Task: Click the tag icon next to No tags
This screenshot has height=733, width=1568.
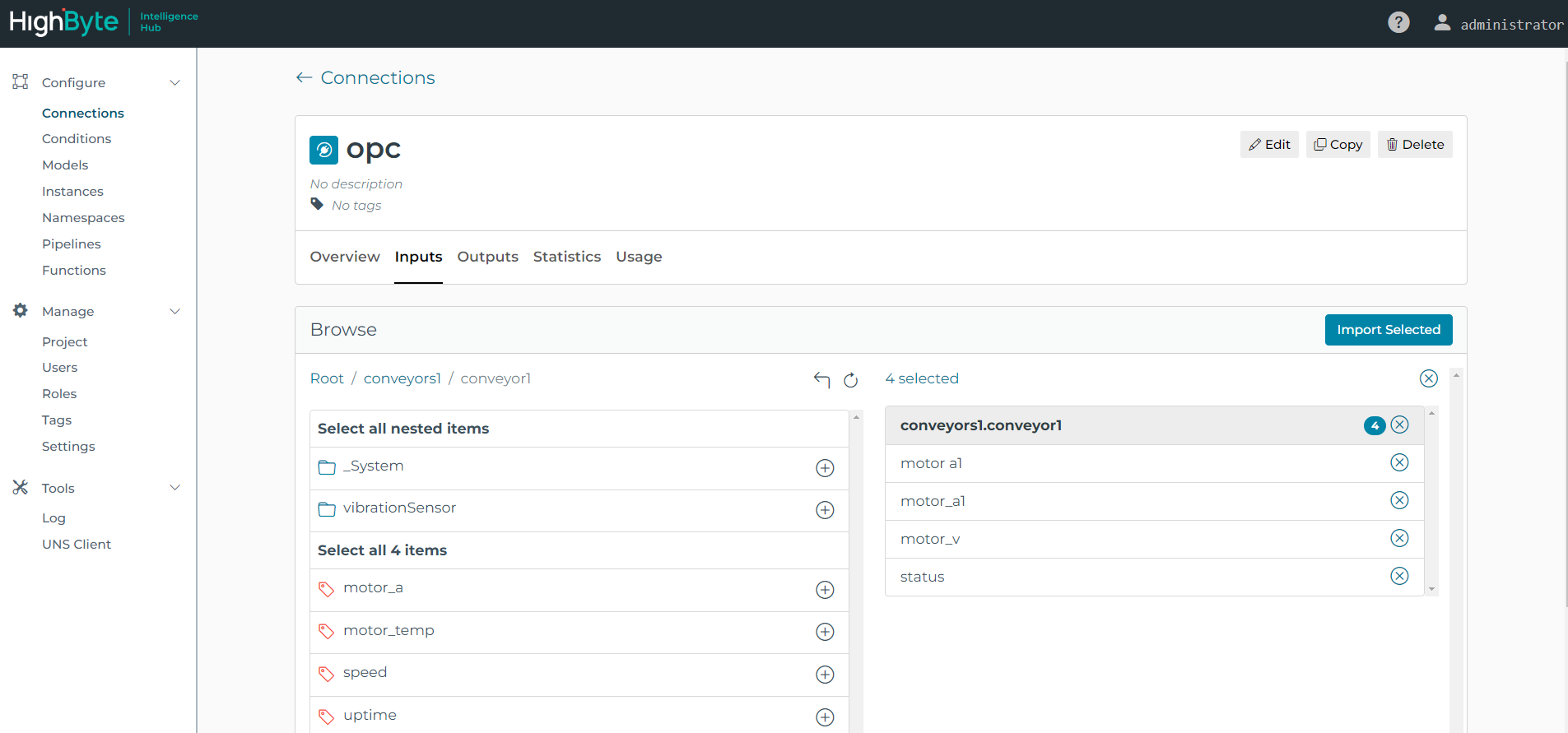Action: pos(317,204)
